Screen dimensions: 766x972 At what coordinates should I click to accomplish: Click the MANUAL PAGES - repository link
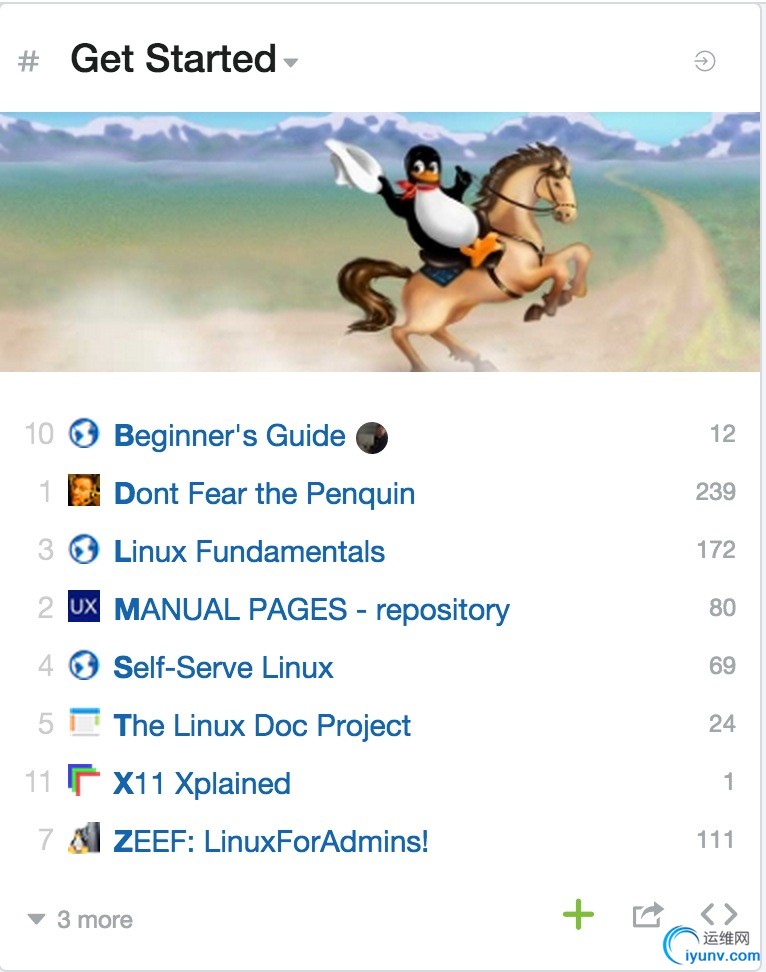[x=311, y=610]
